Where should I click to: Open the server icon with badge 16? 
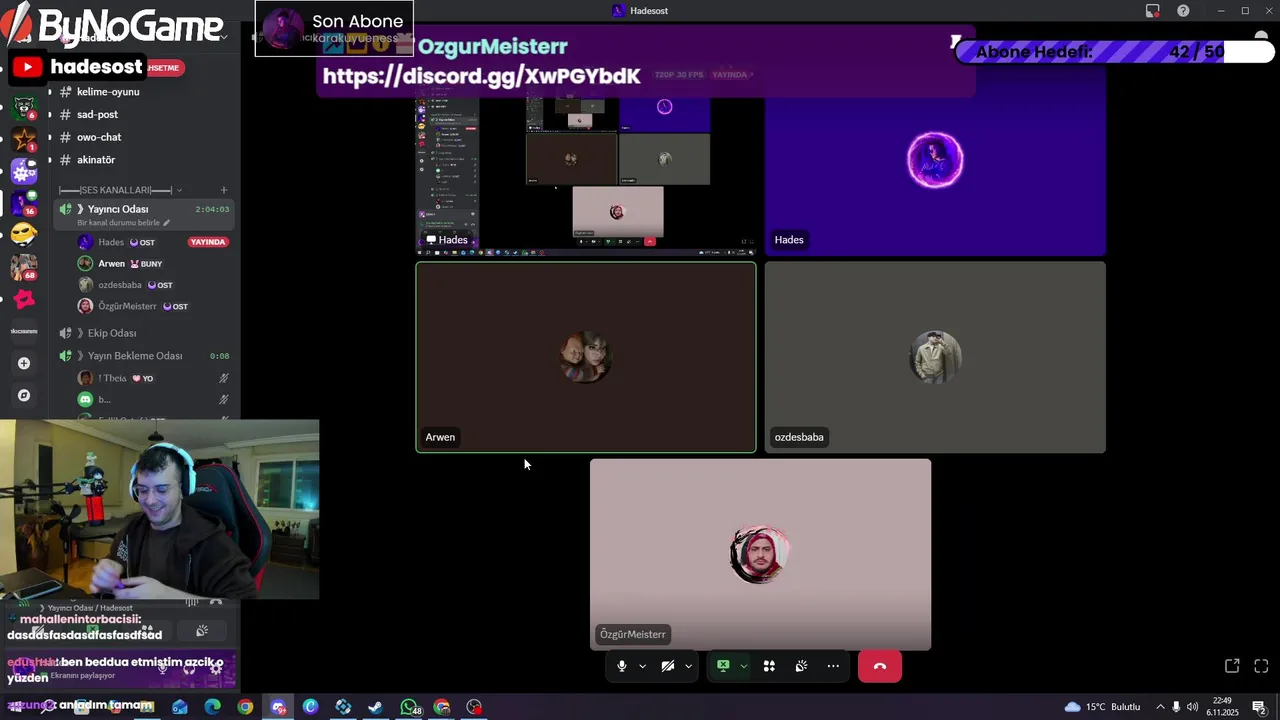(24, 203)
